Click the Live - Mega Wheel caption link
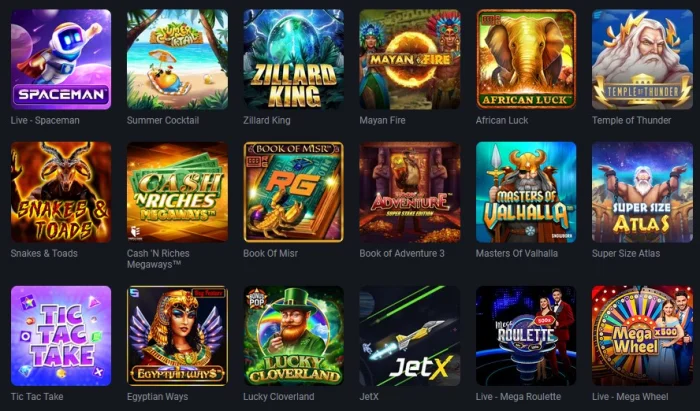This screenshot has width=700, height=411. pyautogui.click(x=630, y=397)
